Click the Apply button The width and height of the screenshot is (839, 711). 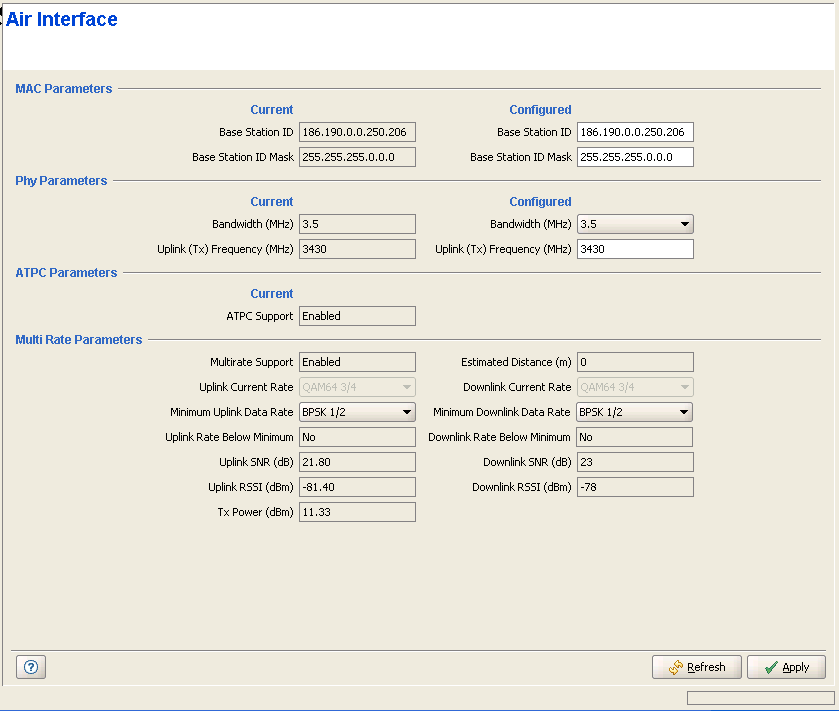click(x=786, y=667)
